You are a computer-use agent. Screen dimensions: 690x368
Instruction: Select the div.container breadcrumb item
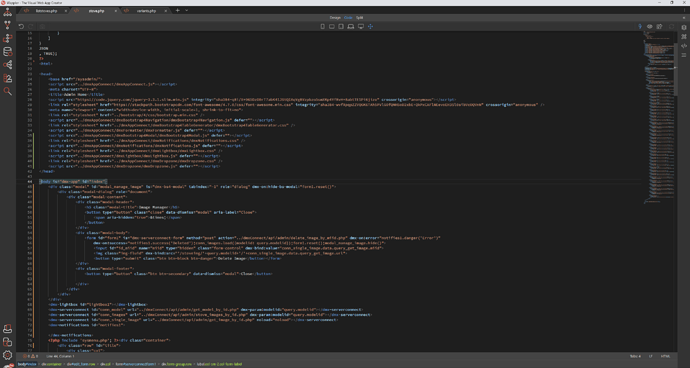[52, 364]
